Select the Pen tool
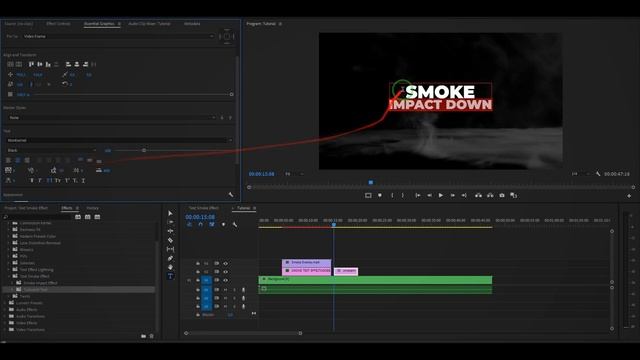The image size is (640, 360). point(170,258)
